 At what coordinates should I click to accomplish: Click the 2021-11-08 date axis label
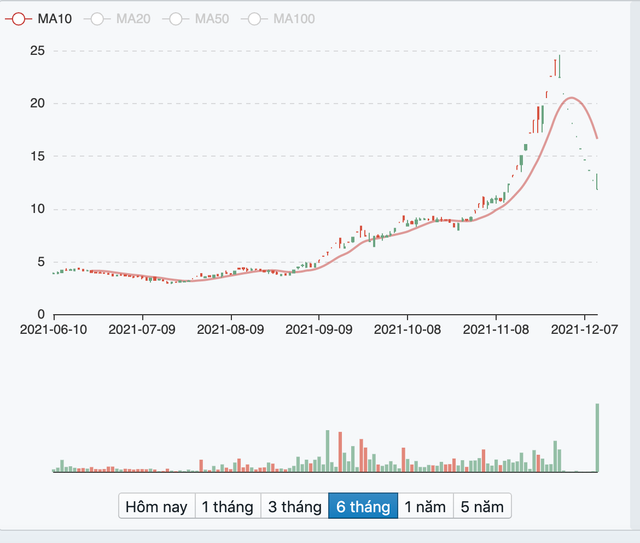(x=495, y=327)
